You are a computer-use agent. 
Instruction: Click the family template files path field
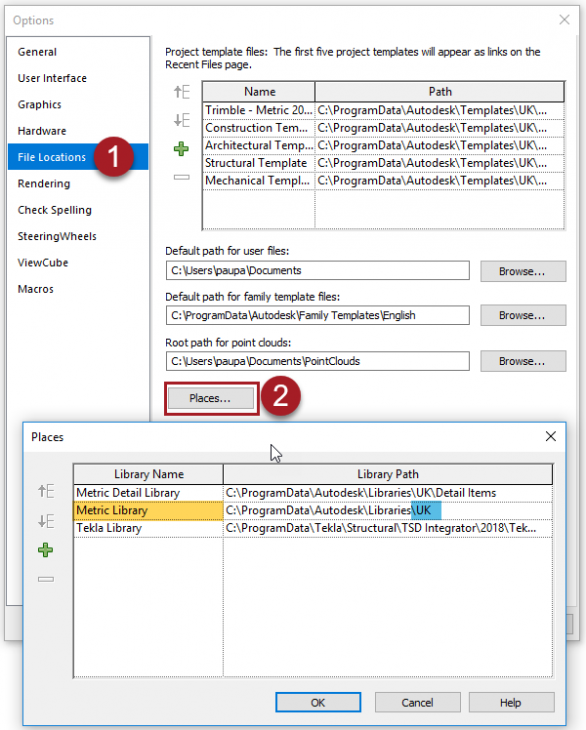317,315
